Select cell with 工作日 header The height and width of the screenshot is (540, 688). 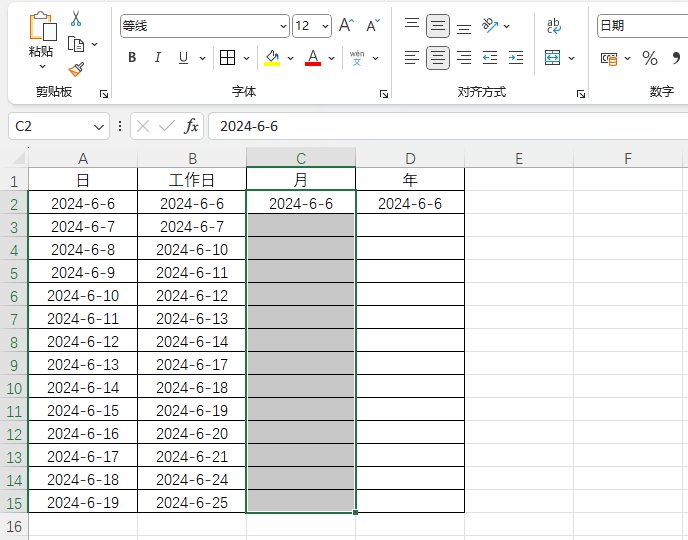[x=192, y=179]
